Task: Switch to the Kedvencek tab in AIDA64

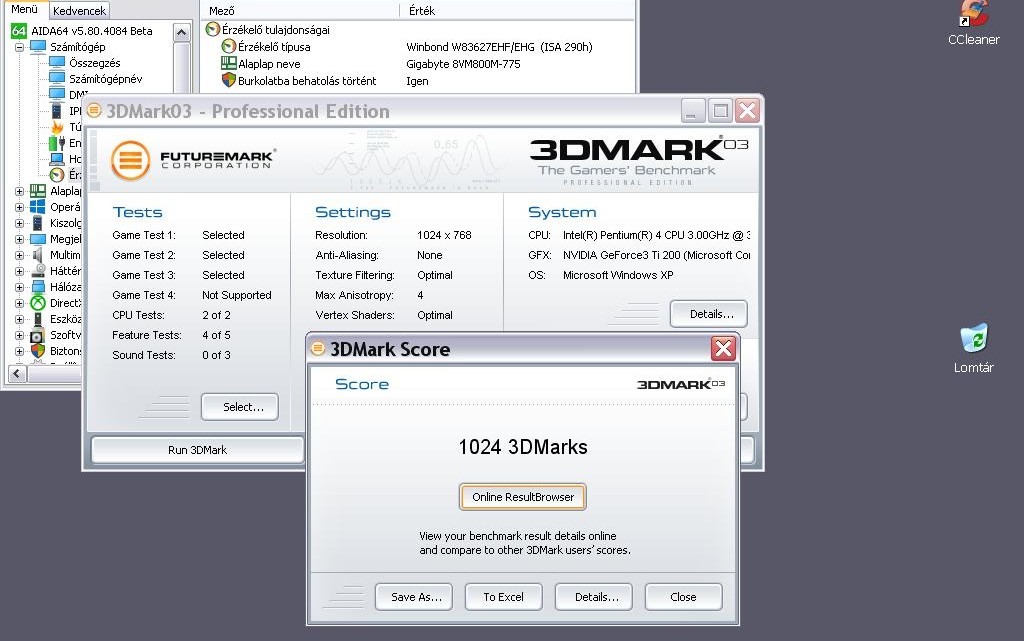Action: [x=79, y=10]
